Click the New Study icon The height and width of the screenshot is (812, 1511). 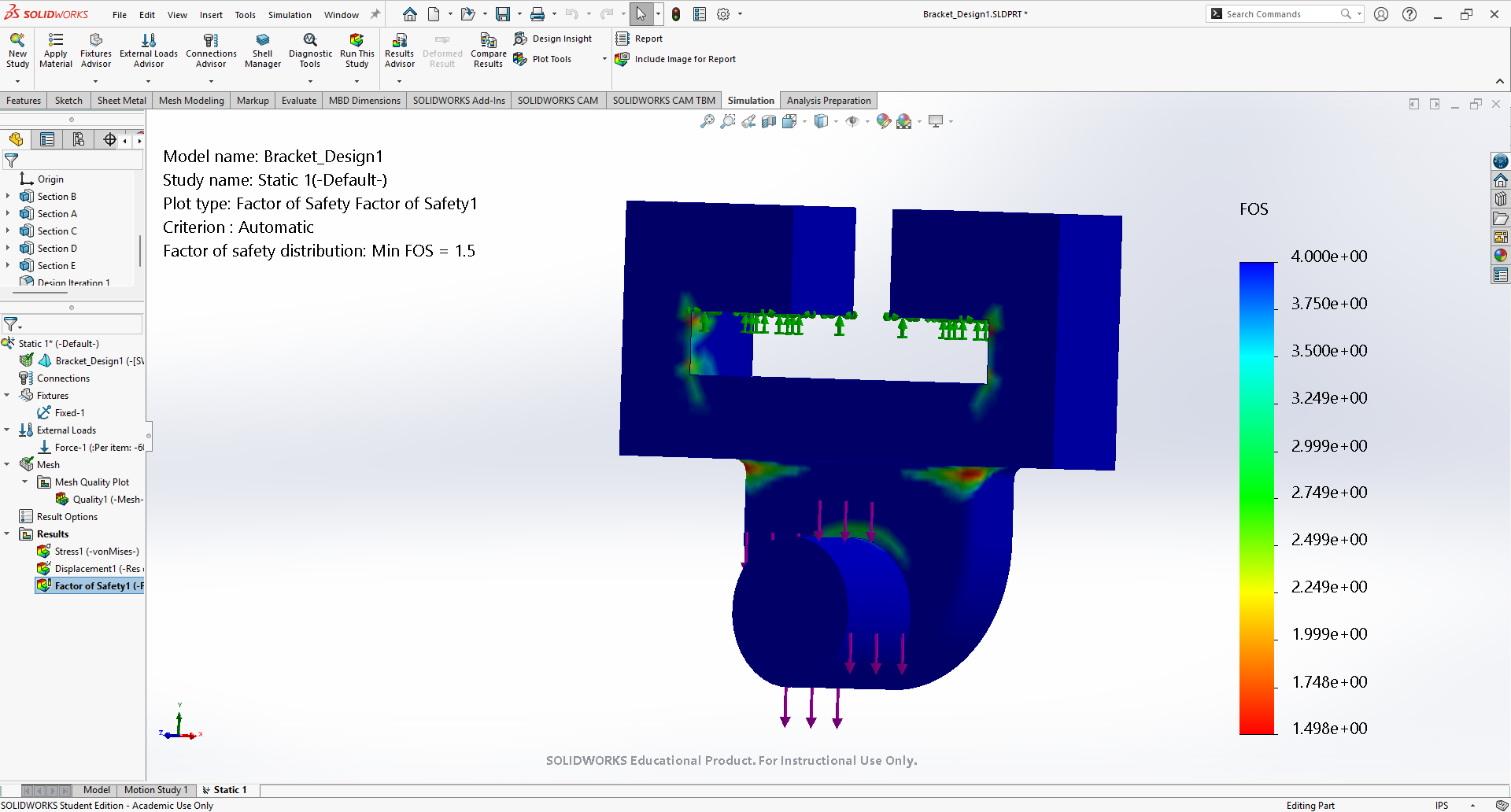tap(17, 50)
